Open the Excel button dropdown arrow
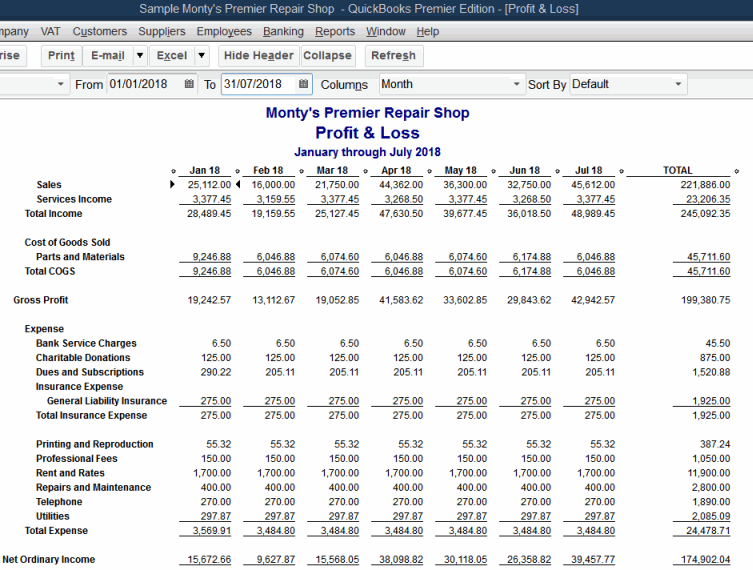Viewport: 753px width, 570px height. (x=202, y=56)
